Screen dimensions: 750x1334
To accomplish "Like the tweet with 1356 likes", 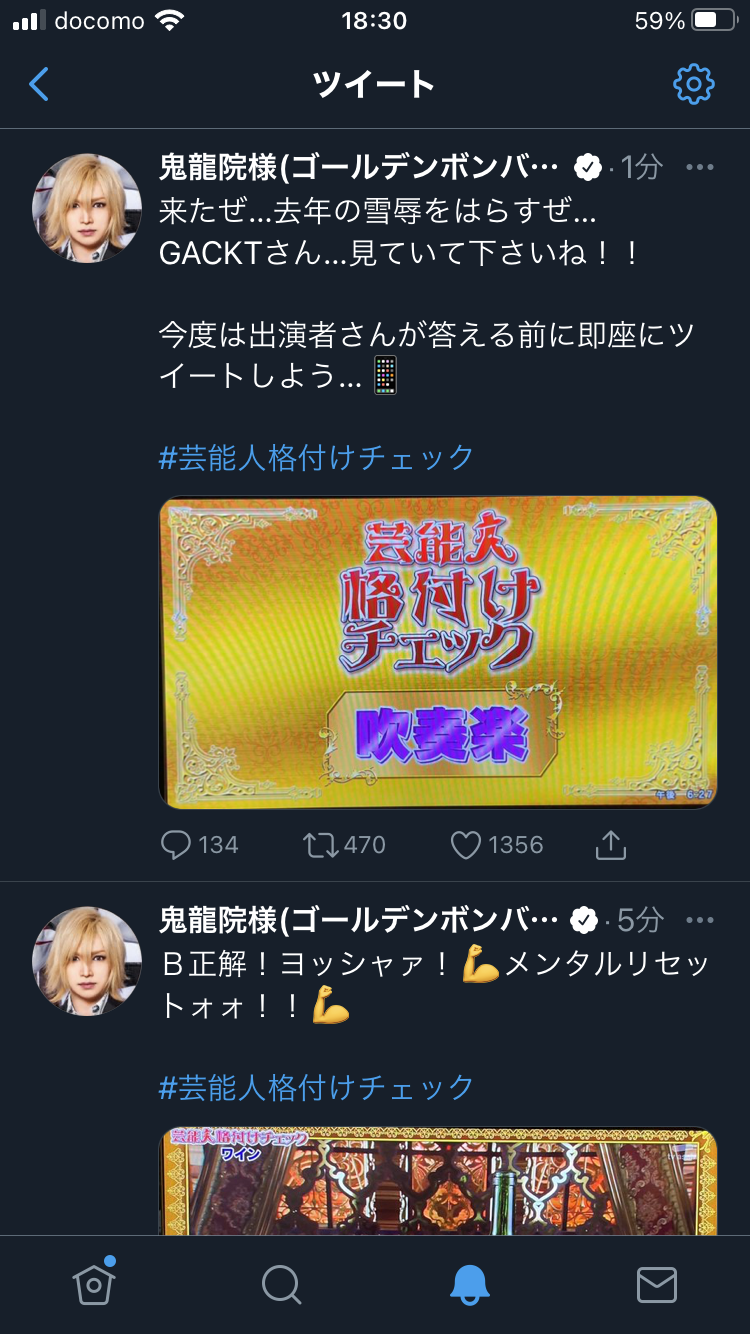I will click(x=496, y=845).
